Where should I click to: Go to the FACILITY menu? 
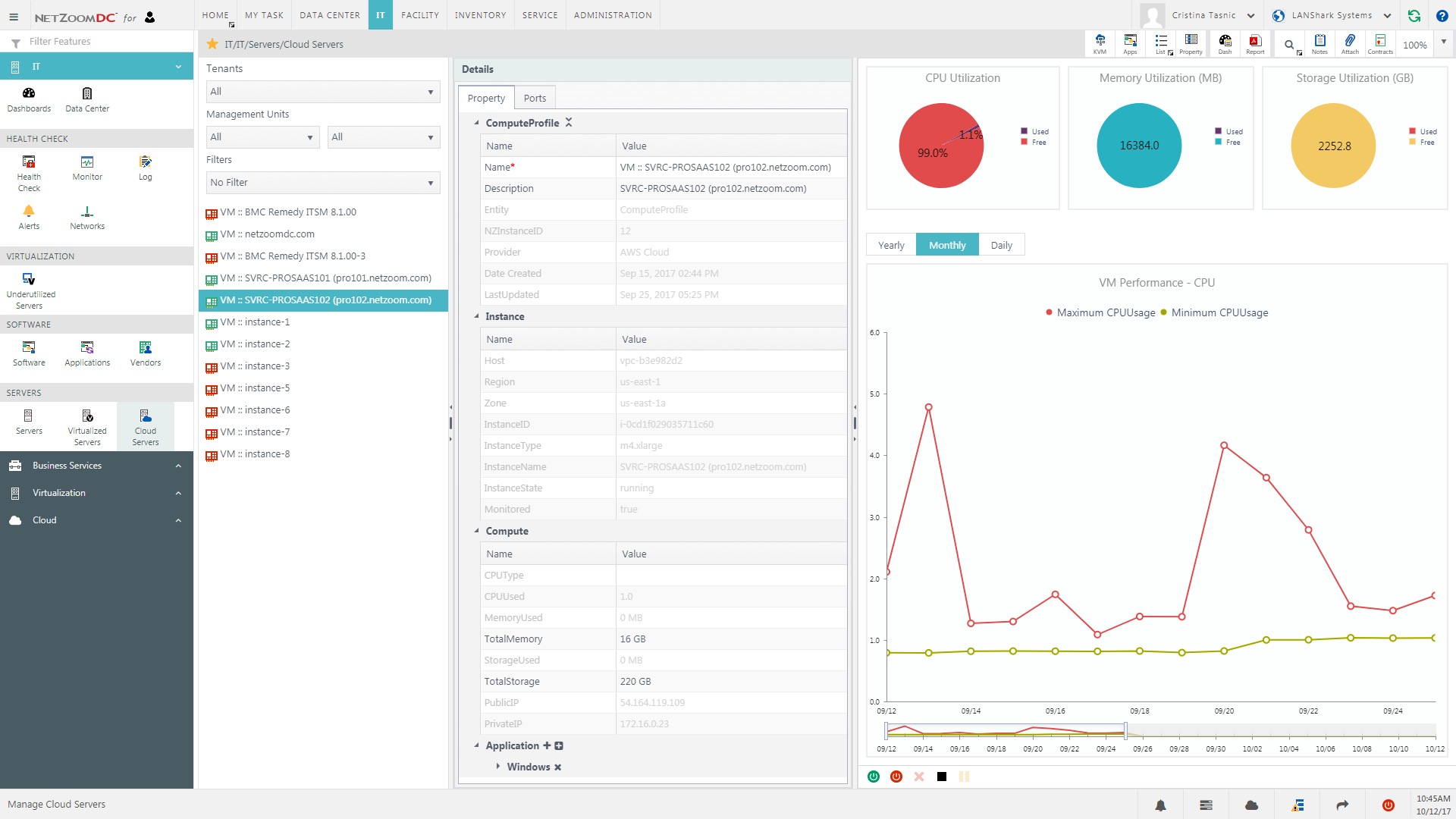point(420,15)
